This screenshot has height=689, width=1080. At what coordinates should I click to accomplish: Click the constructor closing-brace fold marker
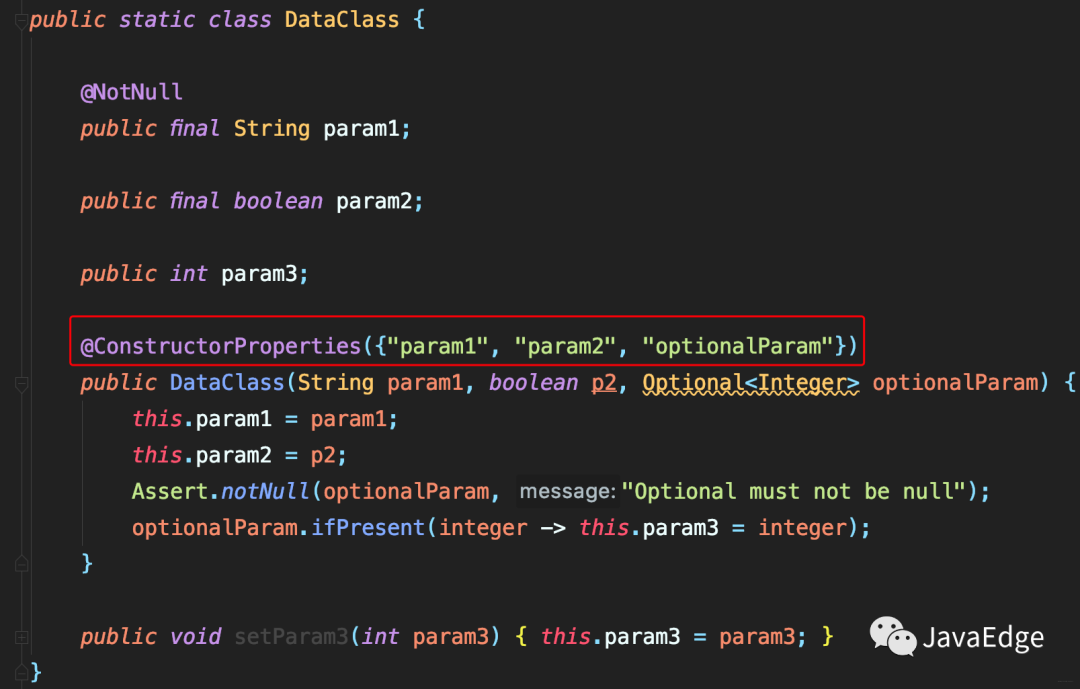(x=21, y=564)
